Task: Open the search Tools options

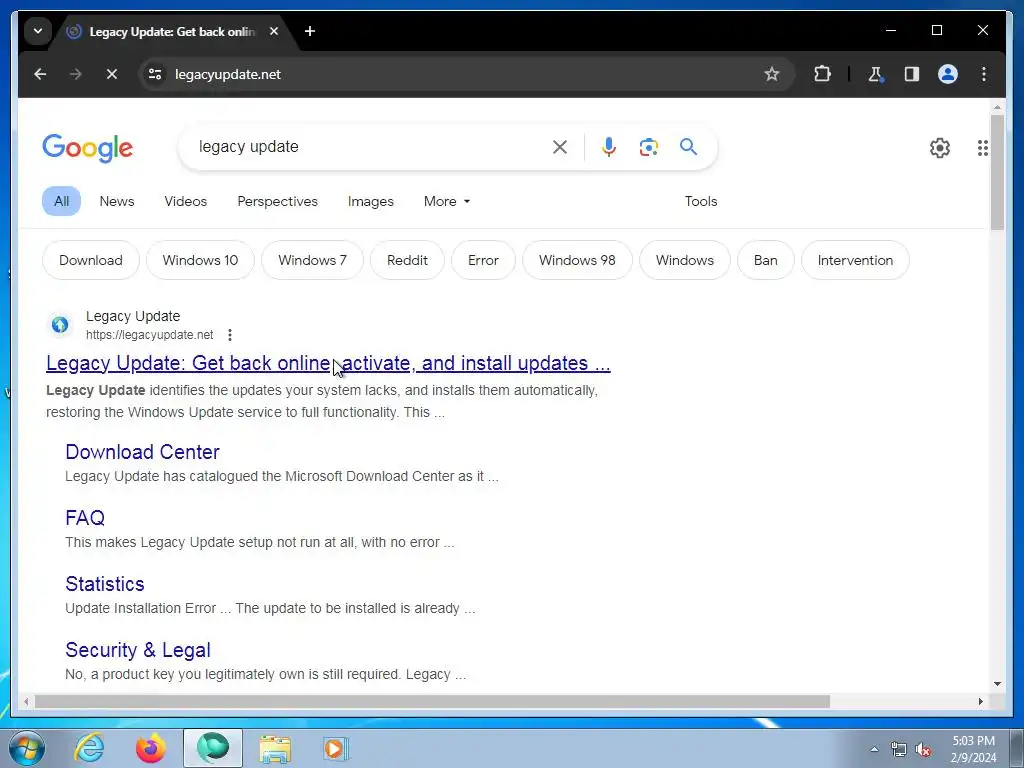Action: (701, 201)
